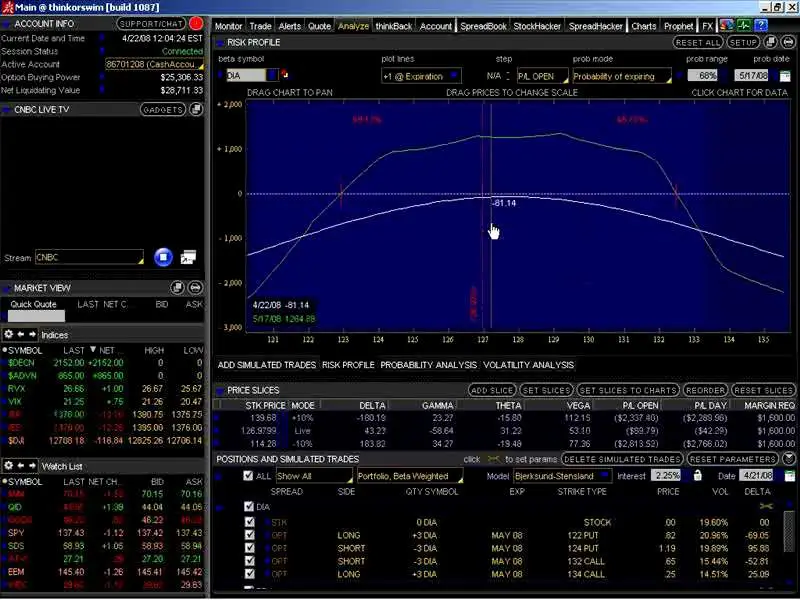
Task: Click the red icon beside the beta symbol field
Action: click(x=284, y=74)
